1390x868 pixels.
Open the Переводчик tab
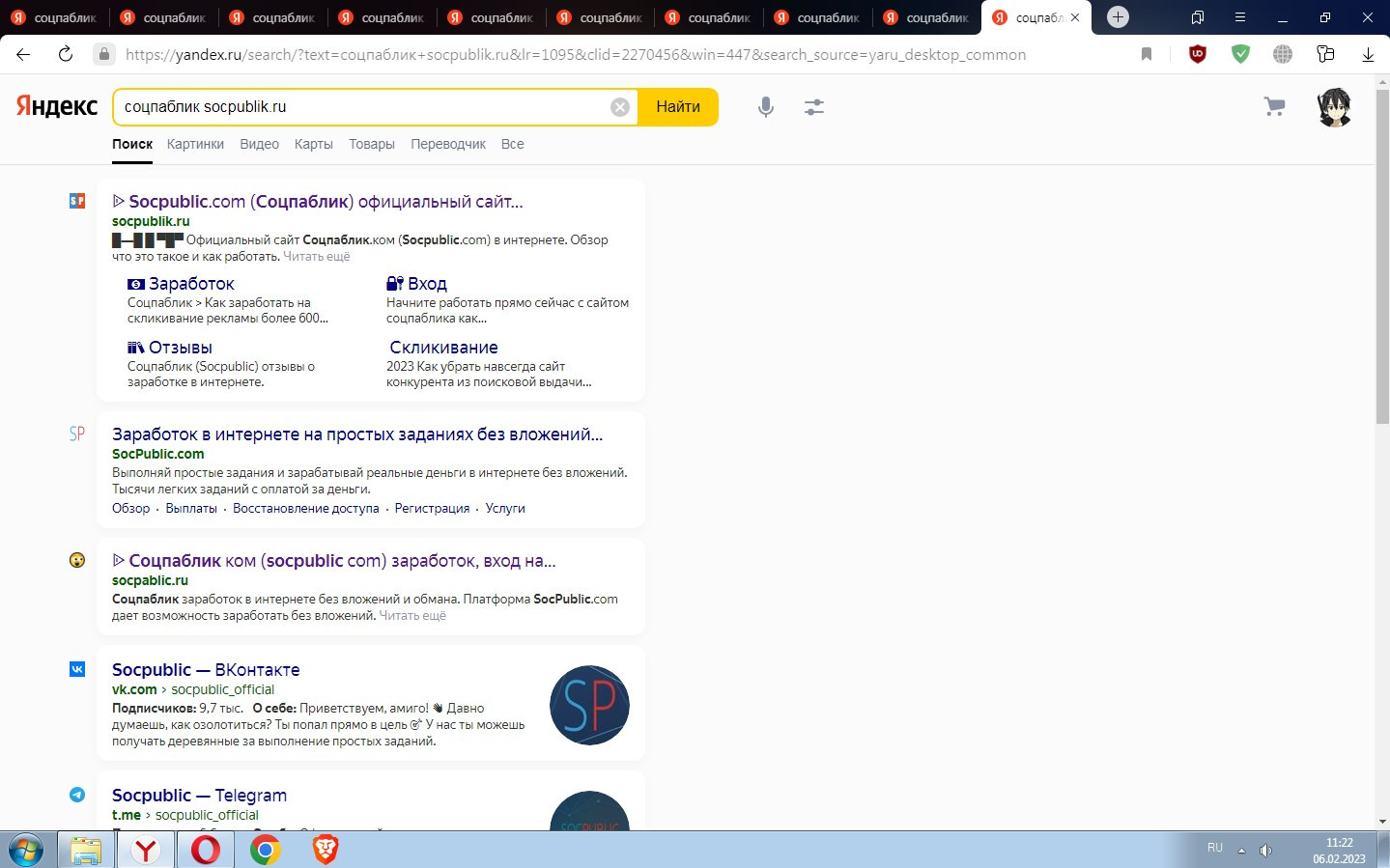[448, 144]
